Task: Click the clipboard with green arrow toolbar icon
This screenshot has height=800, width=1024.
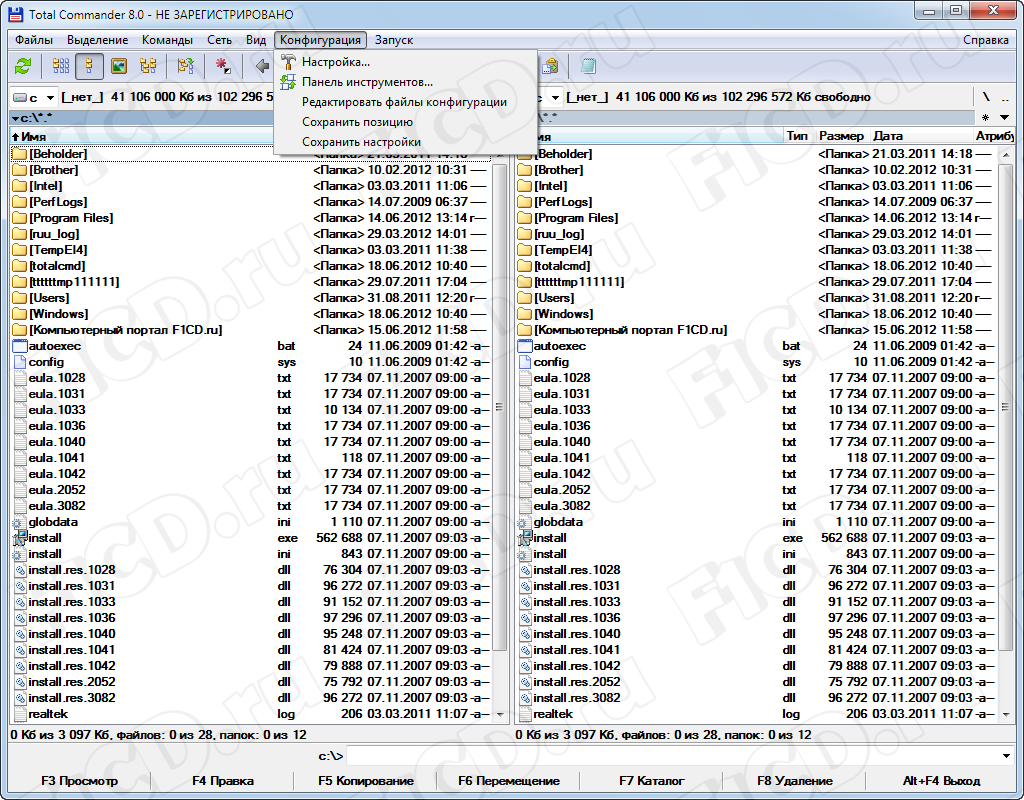Action: pyautogui.click(x=551, y=66)
